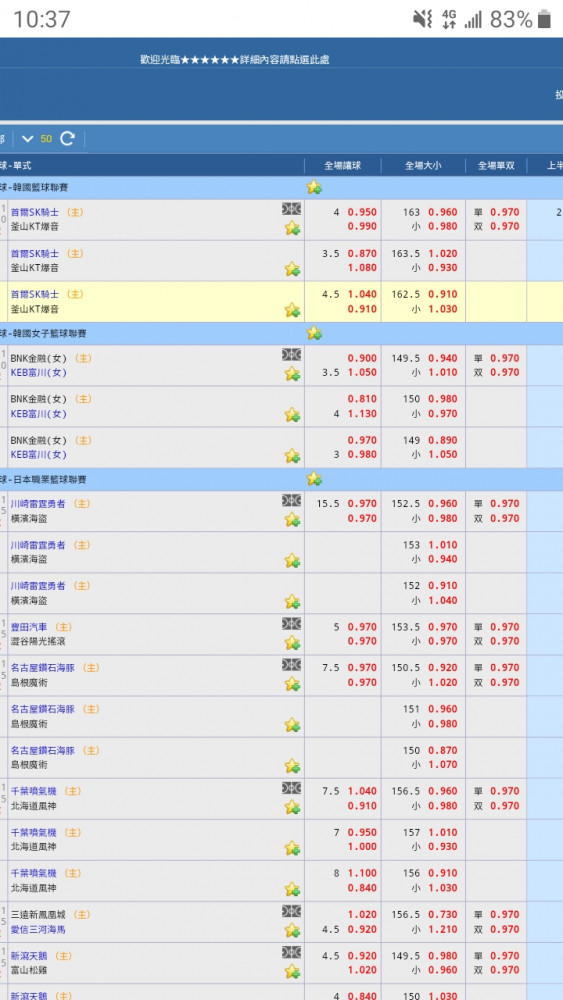Choose 北海道風神 handicap odds 1.000
The image size is (563, 1000).
(x=362, y=847)
